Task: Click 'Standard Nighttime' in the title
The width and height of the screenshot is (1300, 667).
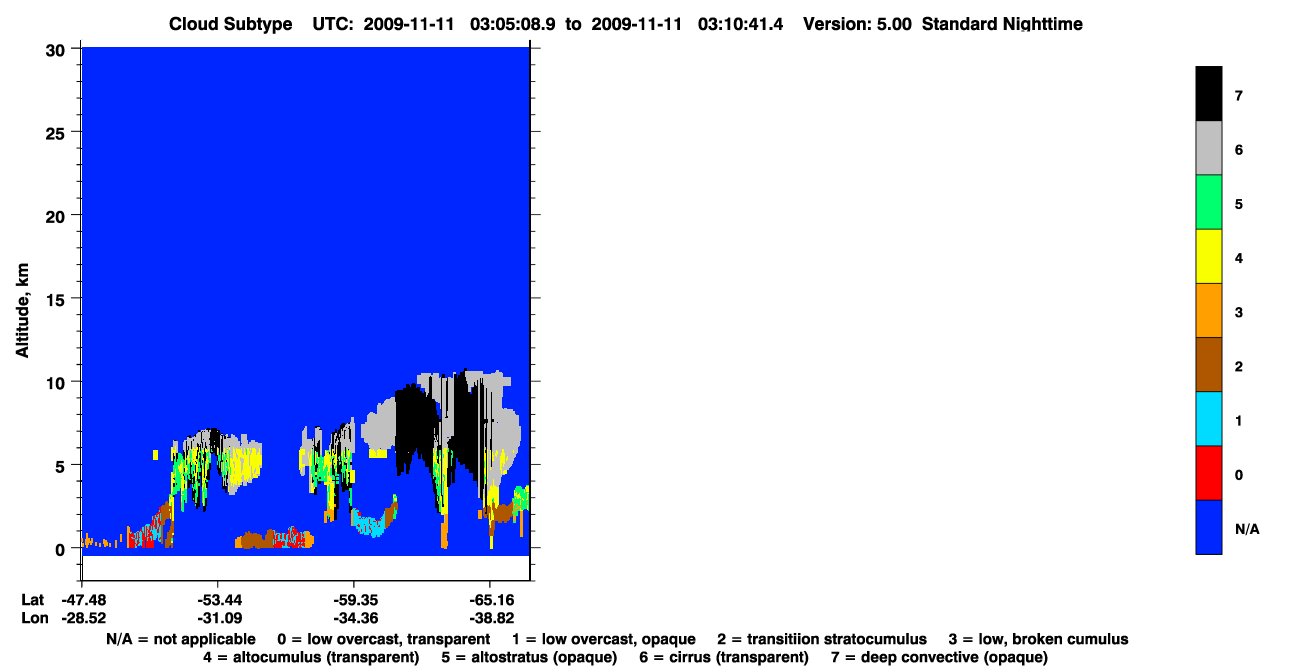Action: pos(1002,24)
